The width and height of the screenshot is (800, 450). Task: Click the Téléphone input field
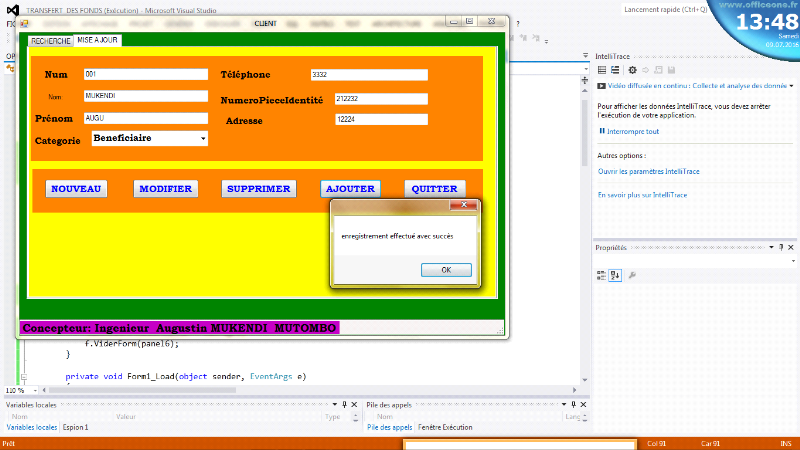(x=369, y=75)
